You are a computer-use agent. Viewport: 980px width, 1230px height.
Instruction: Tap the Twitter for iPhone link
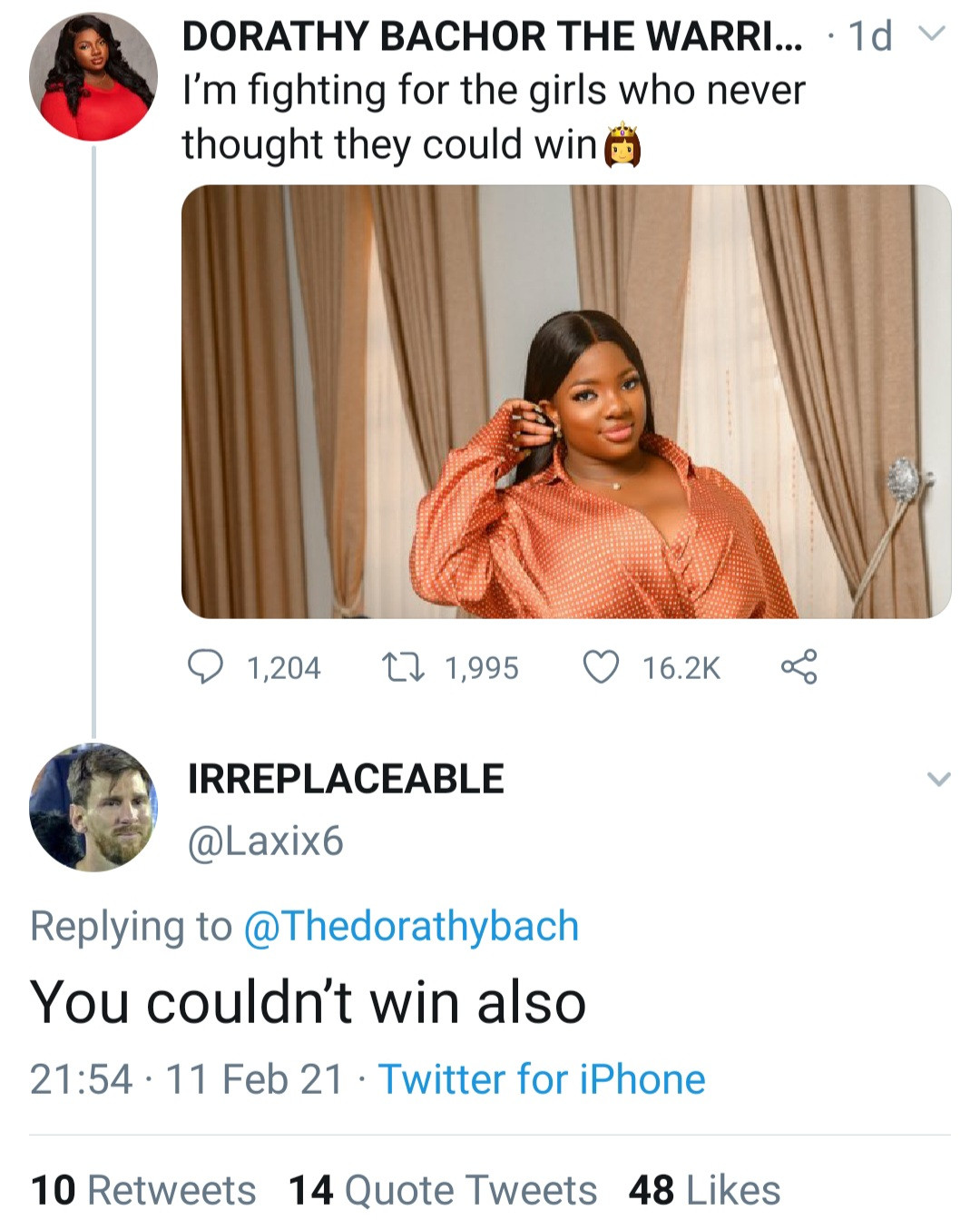point(542,1079)
